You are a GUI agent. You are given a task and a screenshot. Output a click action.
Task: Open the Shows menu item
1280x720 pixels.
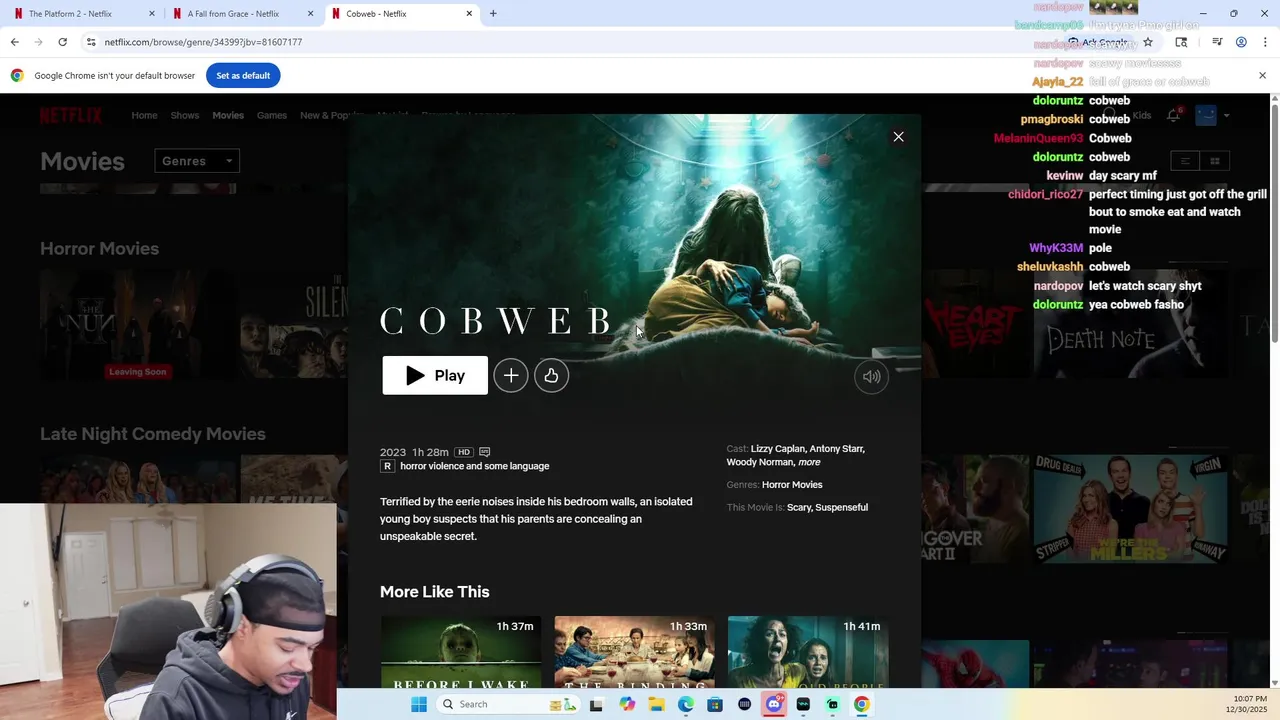point(185,115)
